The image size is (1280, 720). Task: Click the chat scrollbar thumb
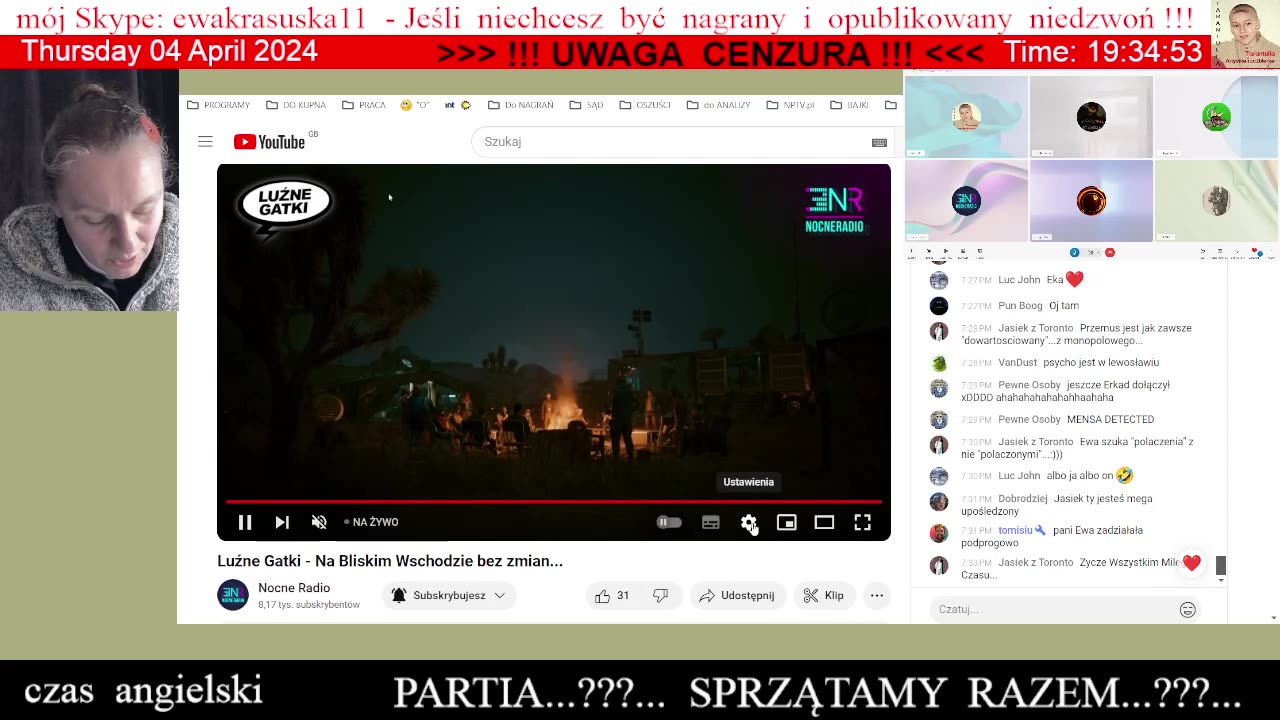(1220, 566)
